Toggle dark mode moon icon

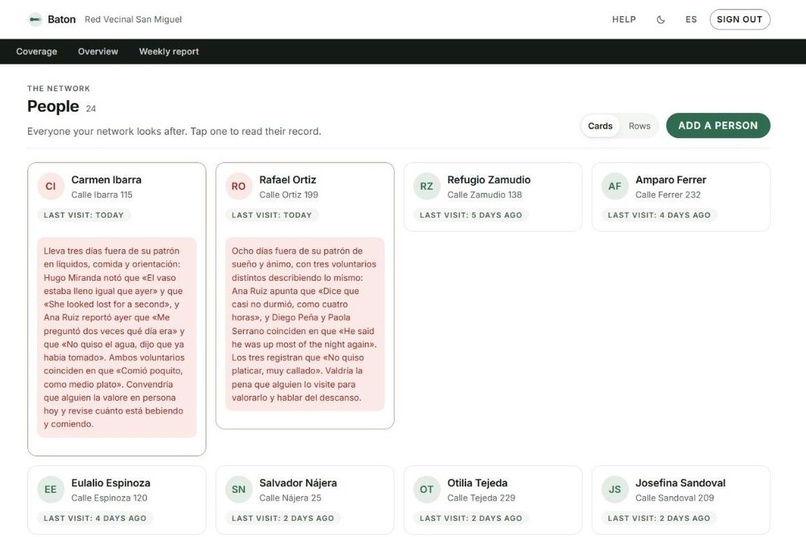(x=661, y=20)
